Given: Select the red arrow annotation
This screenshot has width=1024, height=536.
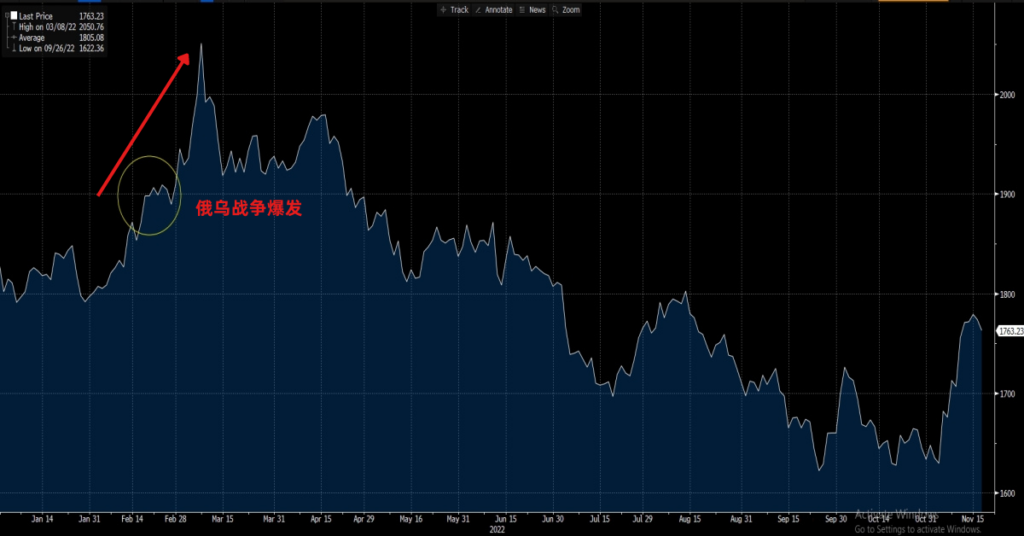Looking at the screenshot, I should (x=143, y=124).
